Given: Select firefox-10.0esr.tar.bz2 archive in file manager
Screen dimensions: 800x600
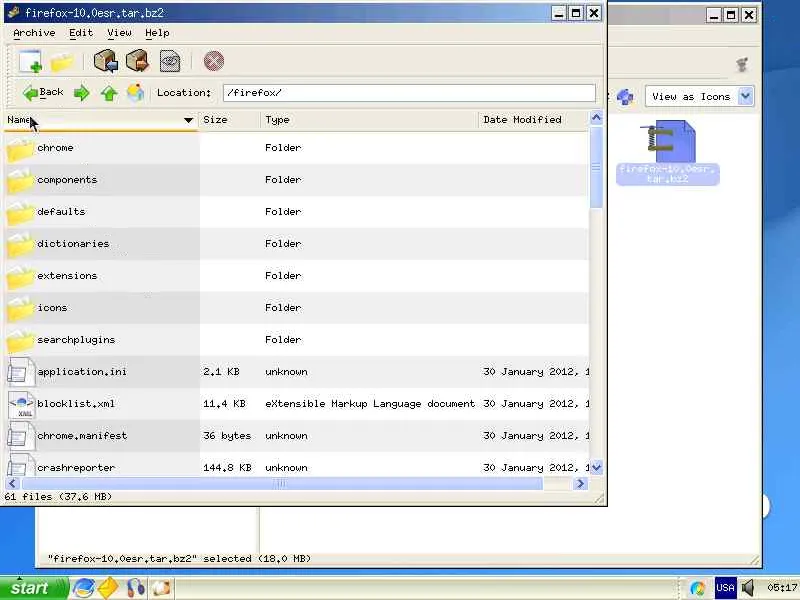Looking at the screenshot, I should pyautogui.click(x=667, y=152).
